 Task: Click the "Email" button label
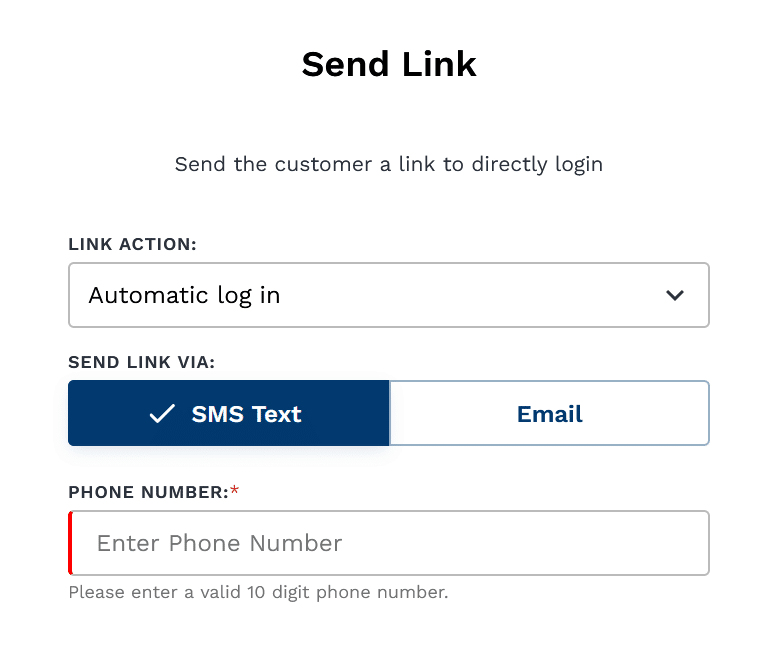coord(549,414)
